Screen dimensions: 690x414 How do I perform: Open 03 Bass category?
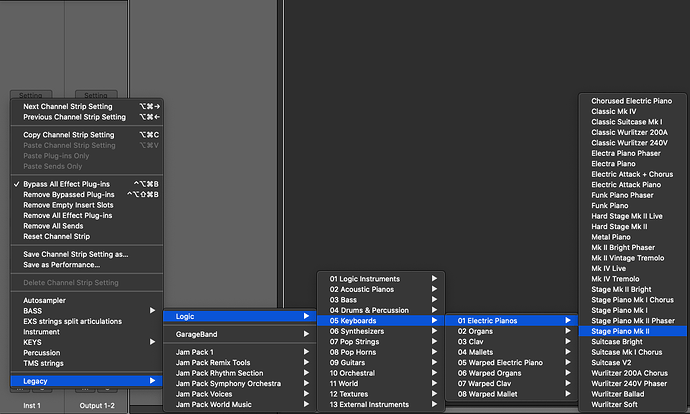381,300
